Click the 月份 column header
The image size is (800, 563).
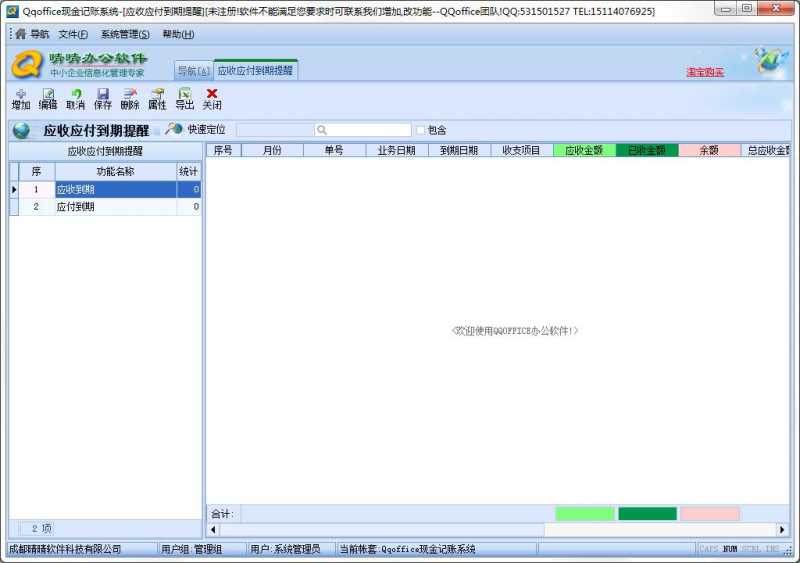coord(272,150)
